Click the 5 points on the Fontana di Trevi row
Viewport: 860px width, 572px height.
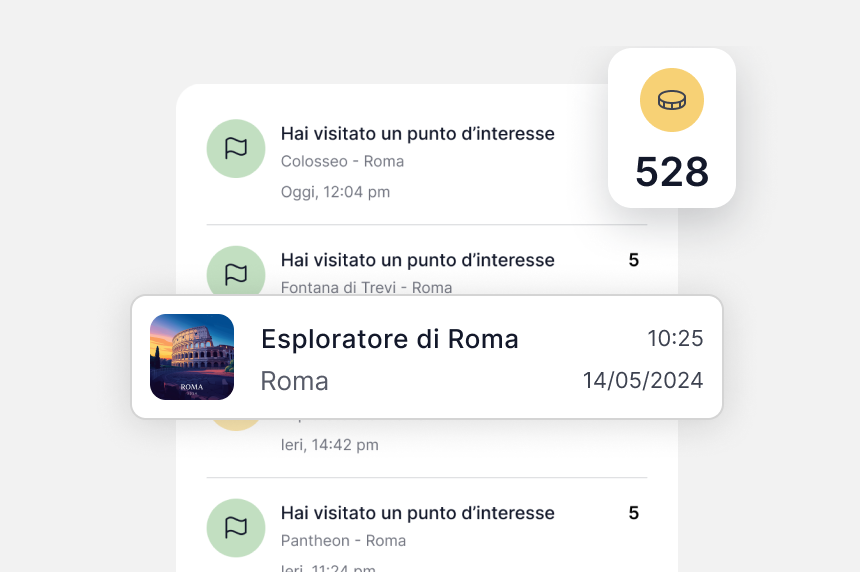[633, 260]
